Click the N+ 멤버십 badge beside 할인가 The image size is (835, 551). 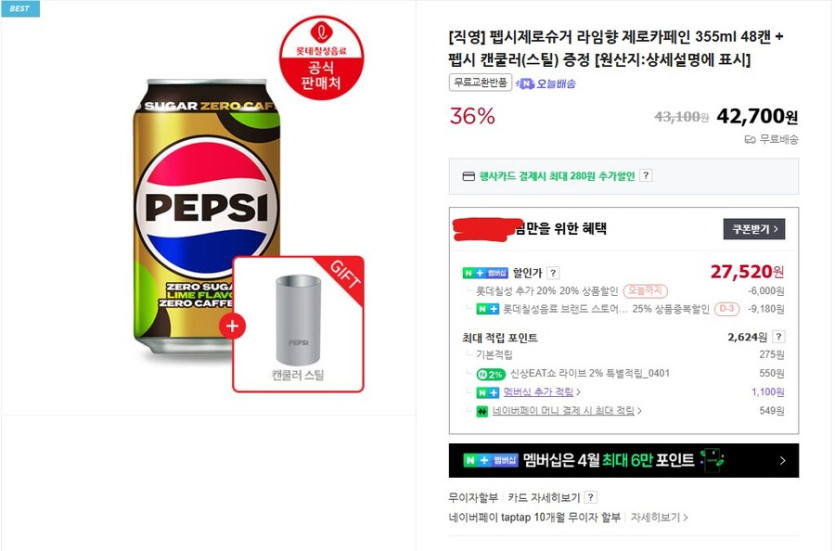click(485, 273)
